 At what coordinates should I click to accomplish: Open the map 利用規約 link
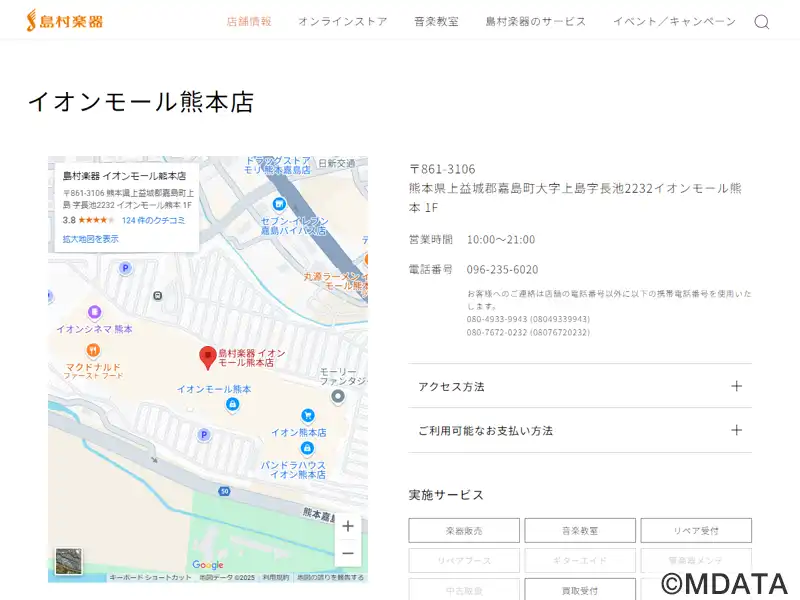click(276, 578)
